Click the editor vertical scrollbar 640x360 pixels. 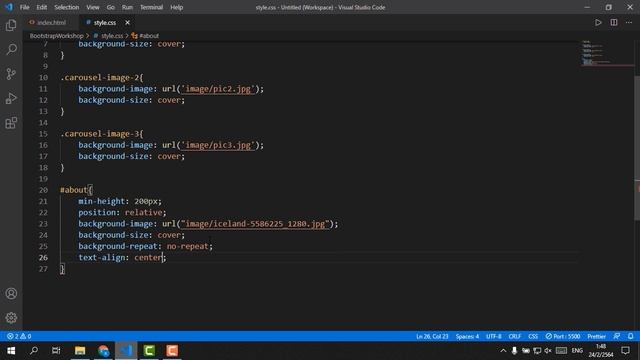pos(637,148)
